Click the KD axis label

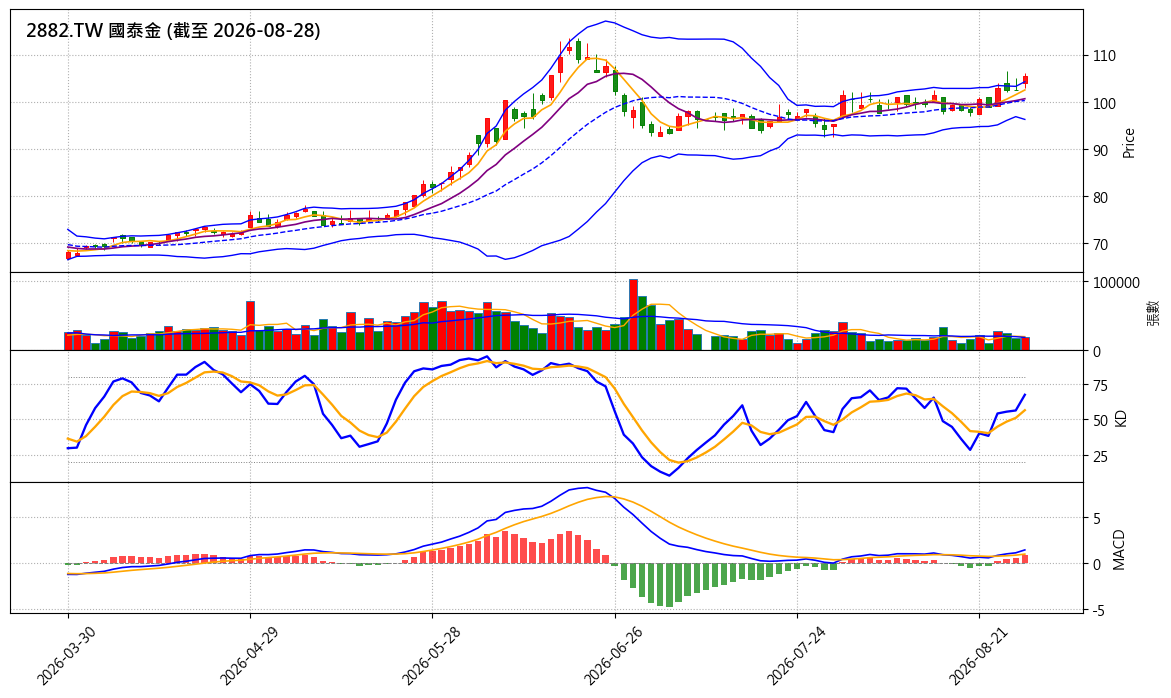(x=1119, y=417)
